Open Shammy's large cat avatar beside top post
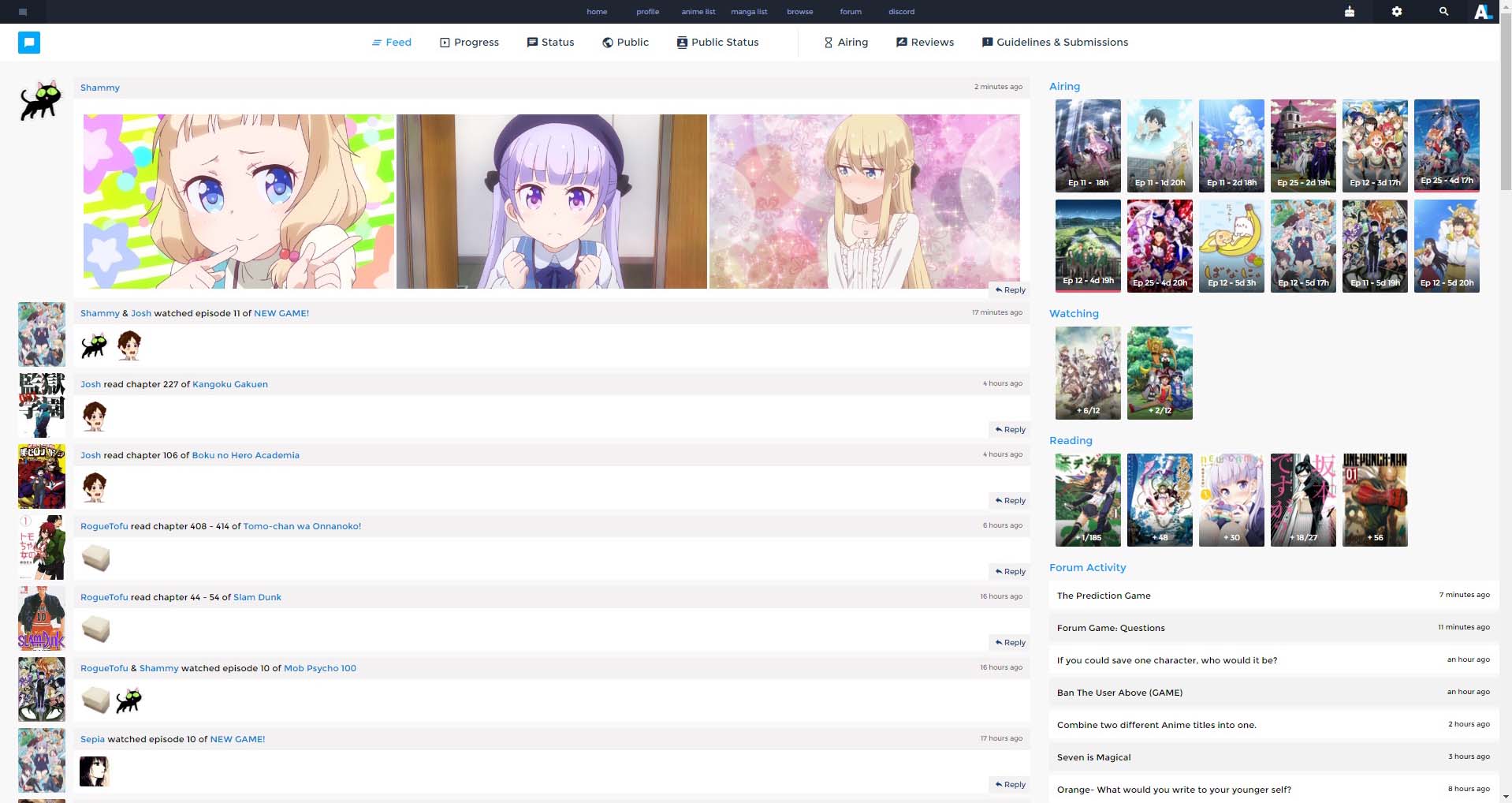 pyautogui.click(x=40, y=100)
